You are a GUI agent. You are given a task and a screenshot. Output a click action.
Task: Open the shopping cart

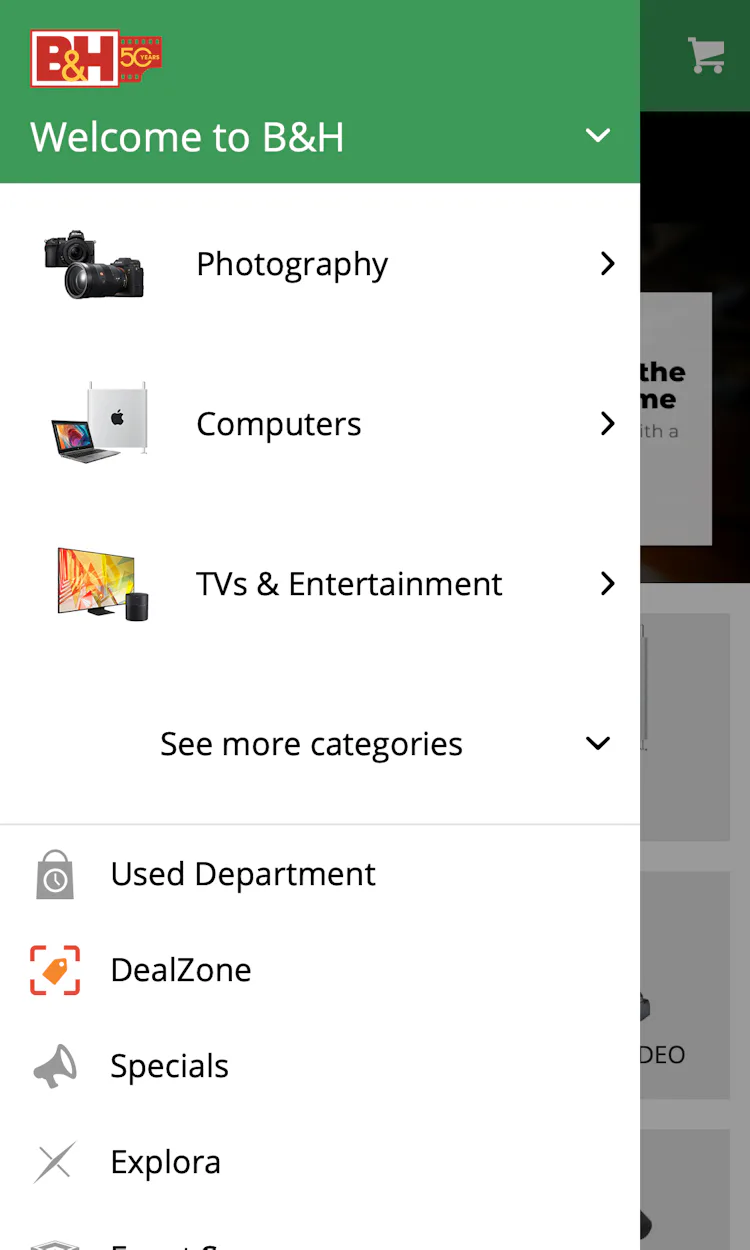(705, 55)
